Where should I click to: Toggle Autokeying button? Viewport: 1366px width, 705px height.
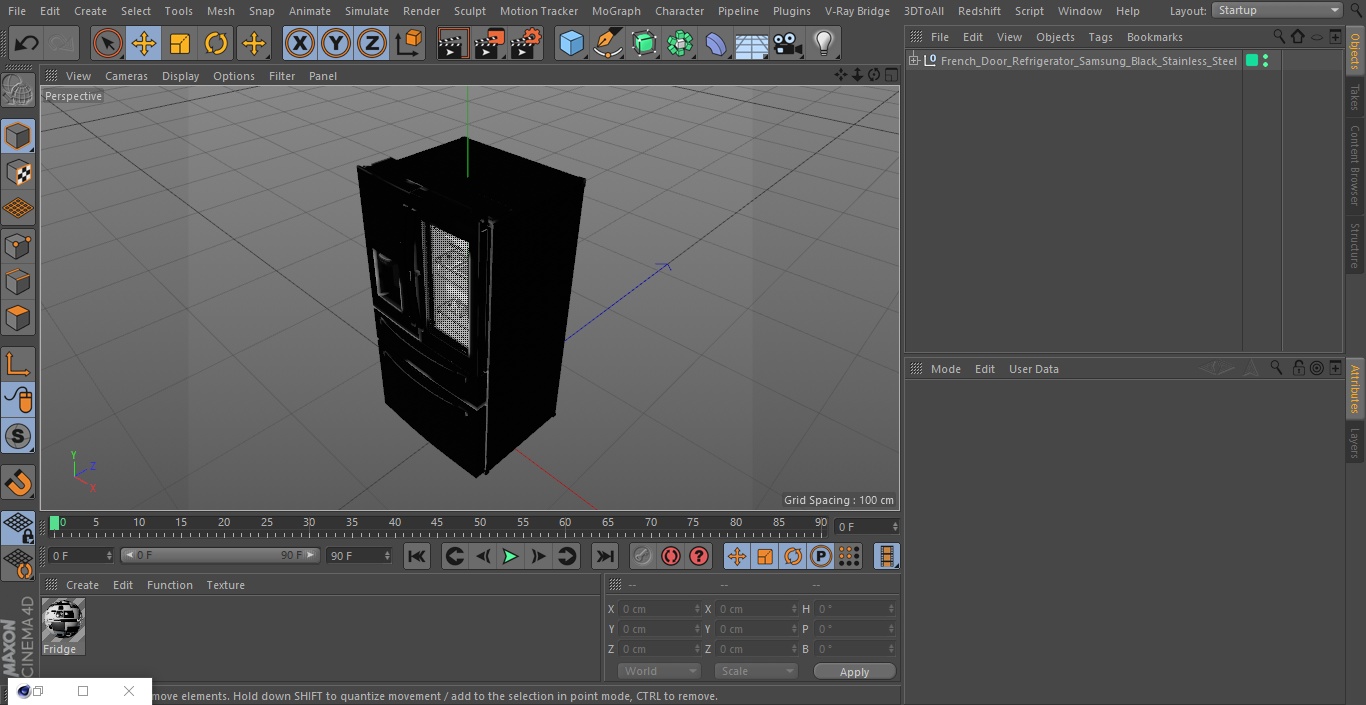click(x=671, y=556)
